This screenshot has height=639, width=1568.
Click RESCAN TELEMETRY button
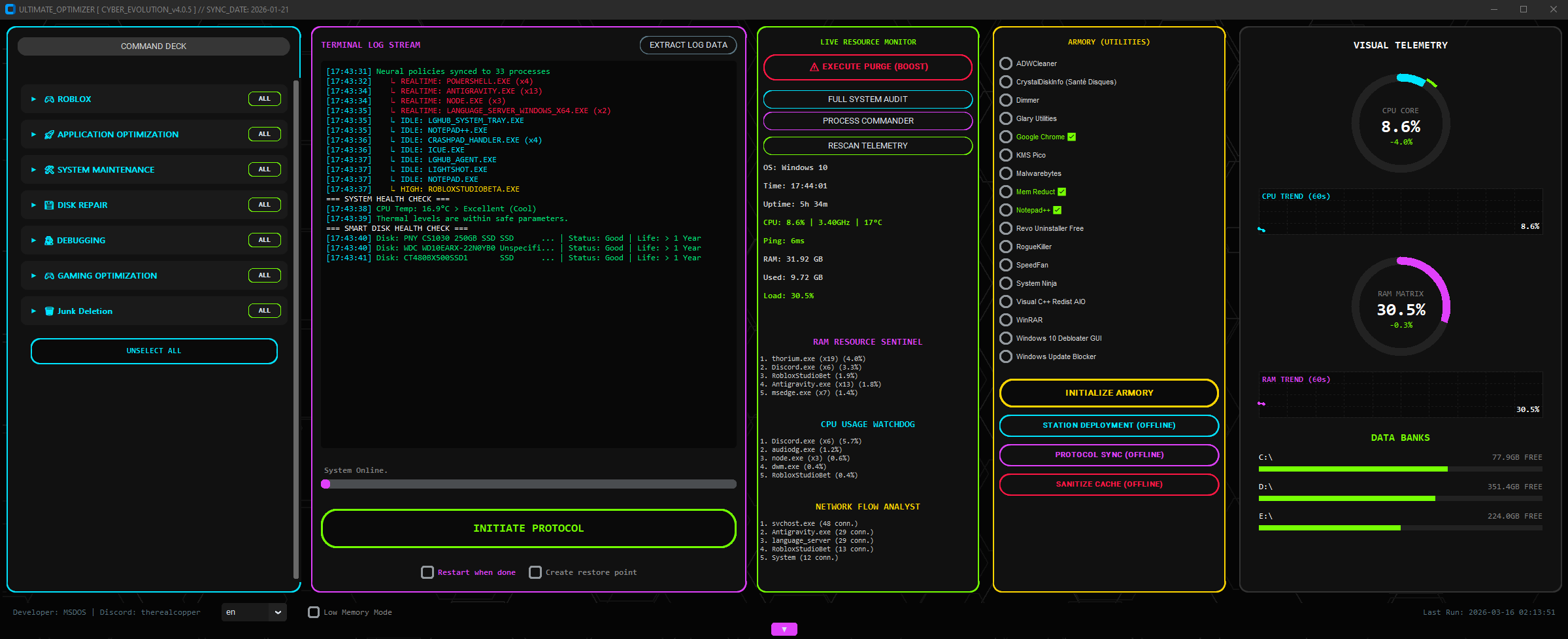pyautogui.click(x=868, y=146)
